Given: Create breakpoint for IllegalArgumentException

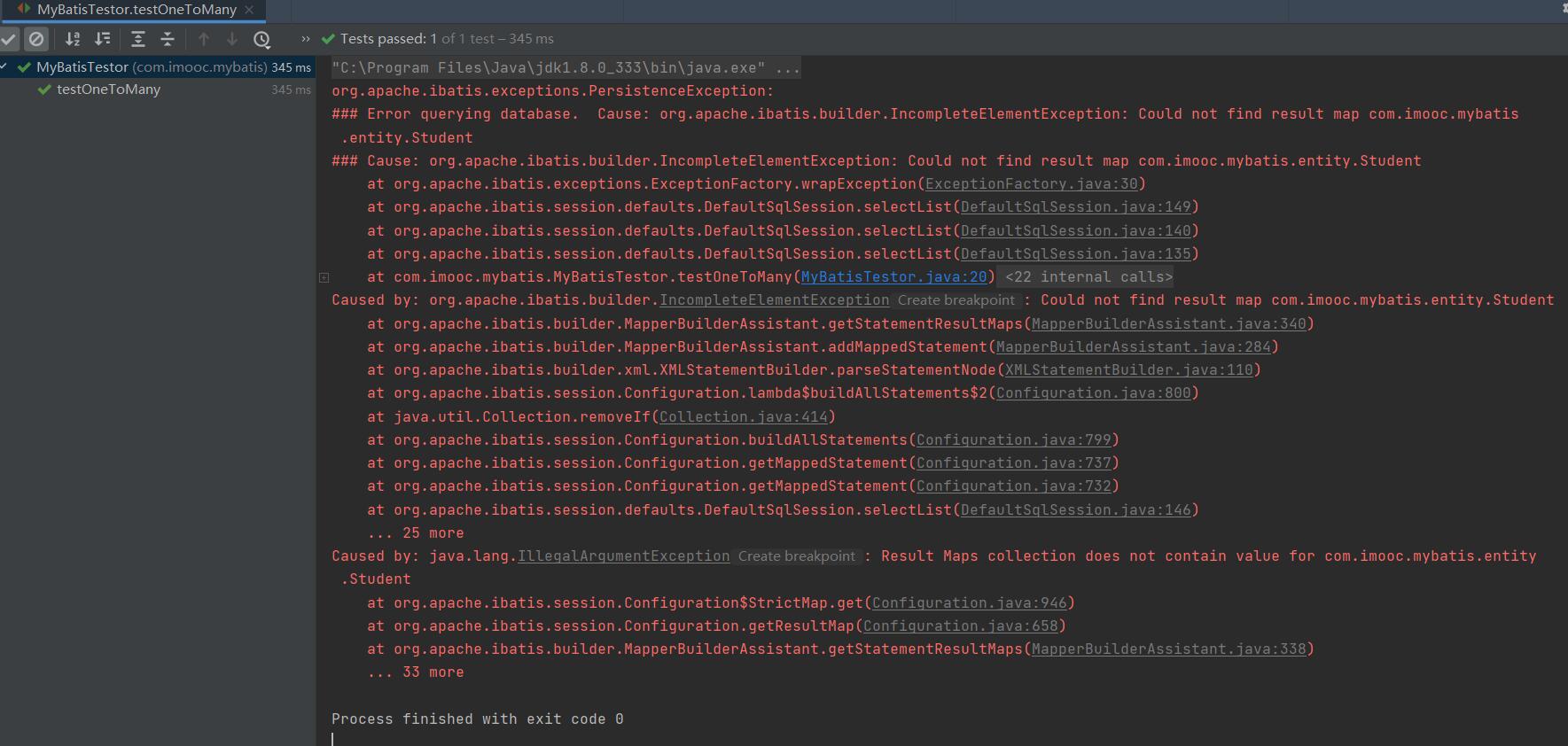Looking at the screenshot, I should [x=796, y=556].
